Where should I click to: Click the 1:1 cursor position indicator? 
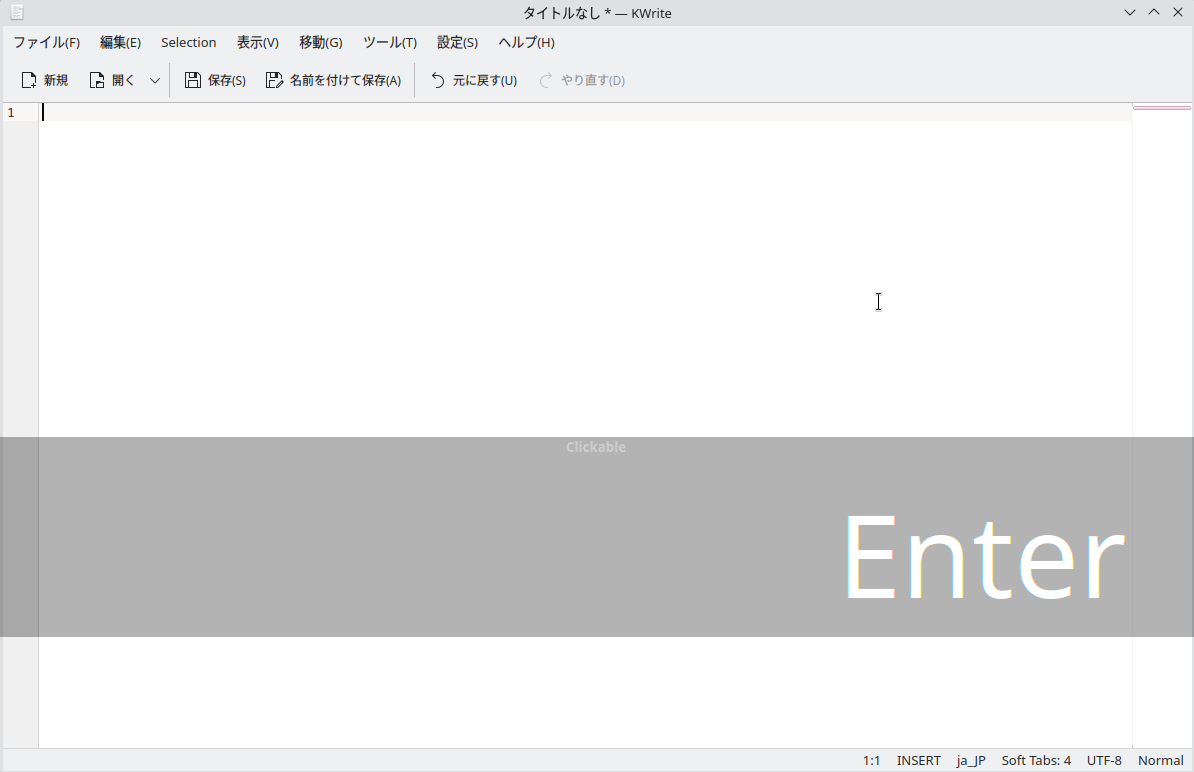click(871, 760)
